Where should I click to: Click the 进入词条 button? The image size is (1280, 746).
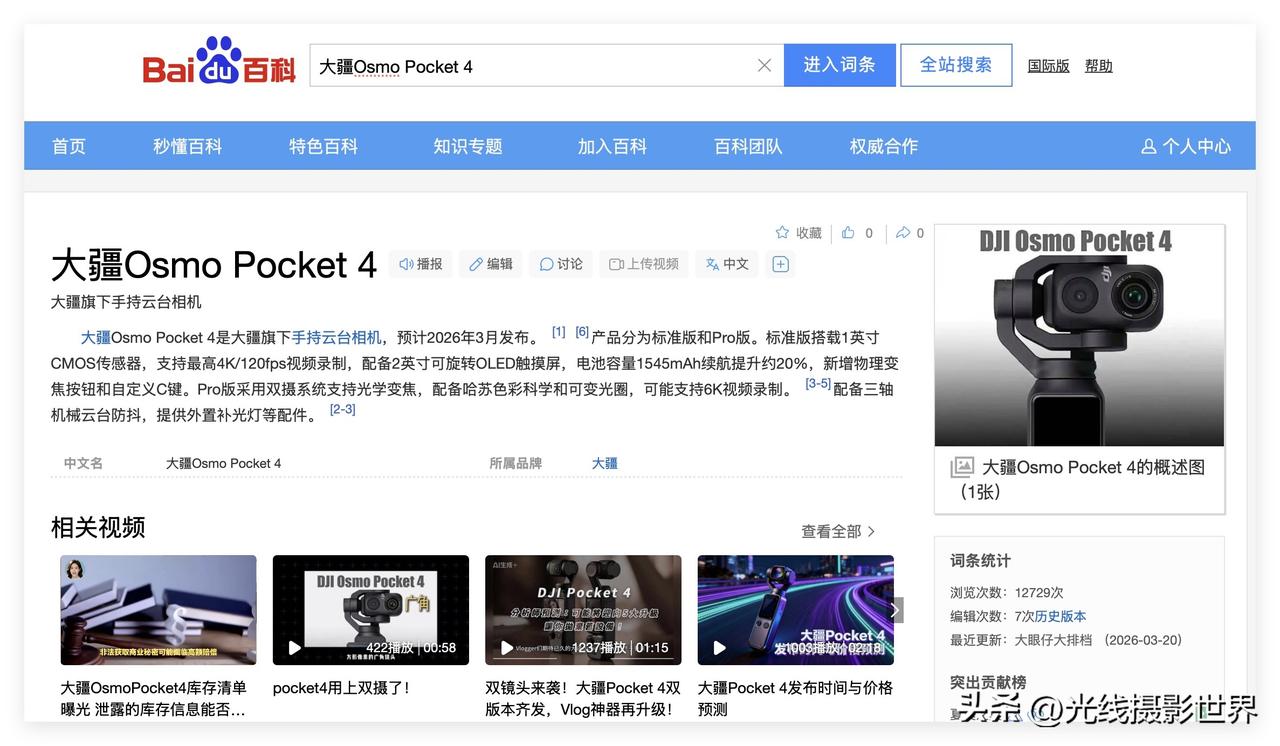tap(840, 64)
